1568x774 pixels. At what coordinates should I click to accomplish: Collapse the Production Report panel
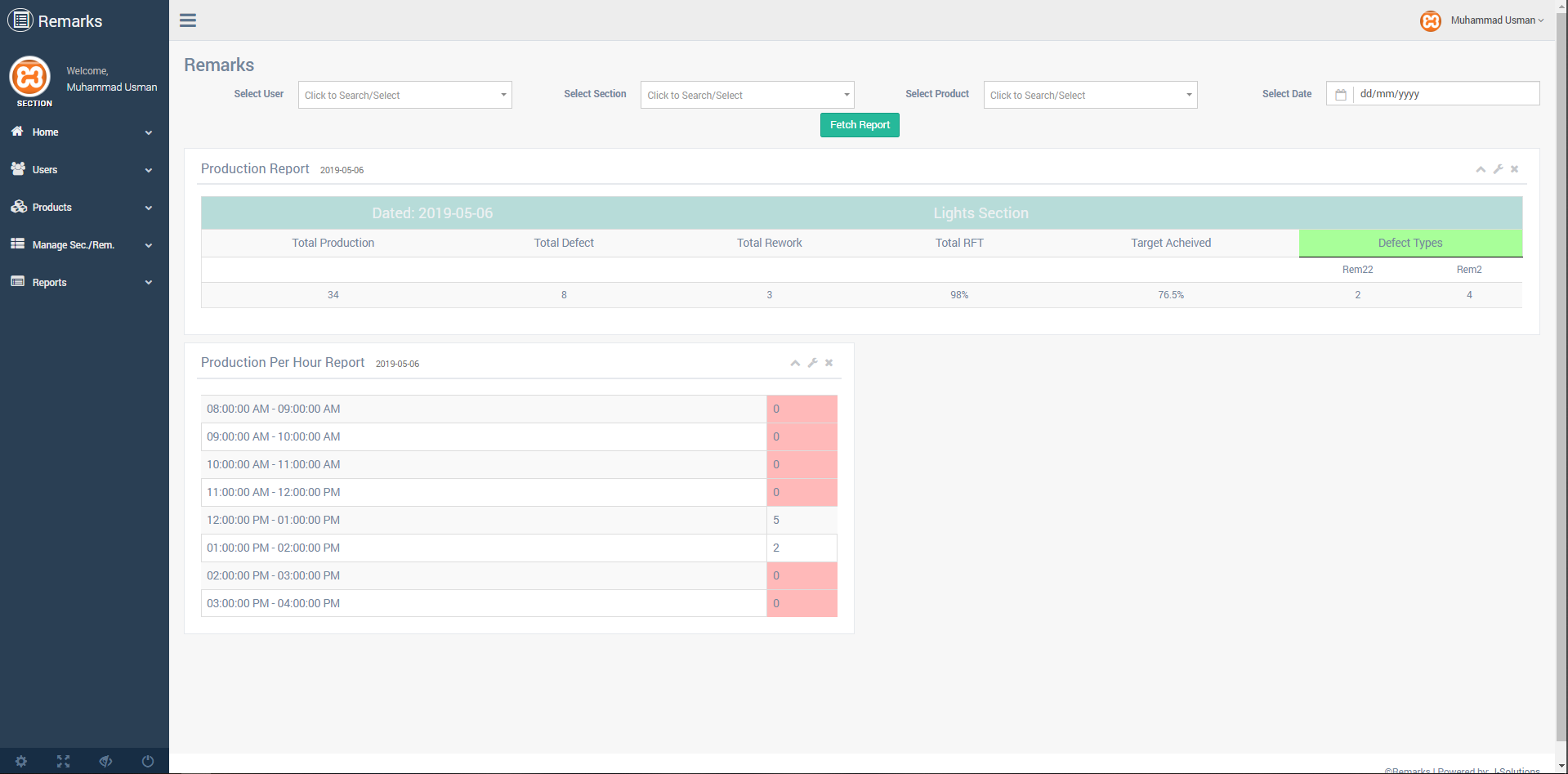1481,169
